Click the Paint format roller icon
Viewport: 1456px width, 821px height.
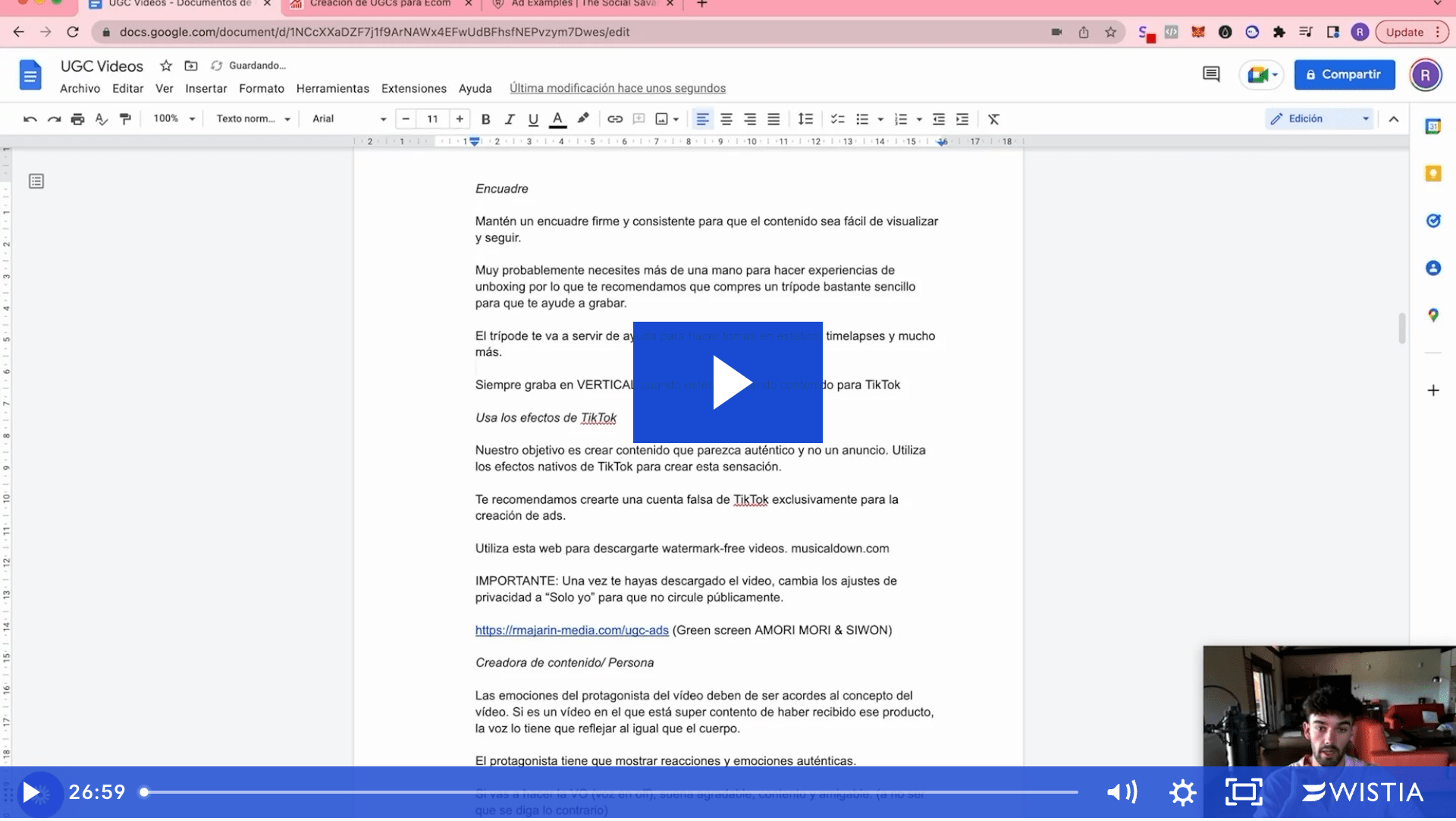(126, 119)
